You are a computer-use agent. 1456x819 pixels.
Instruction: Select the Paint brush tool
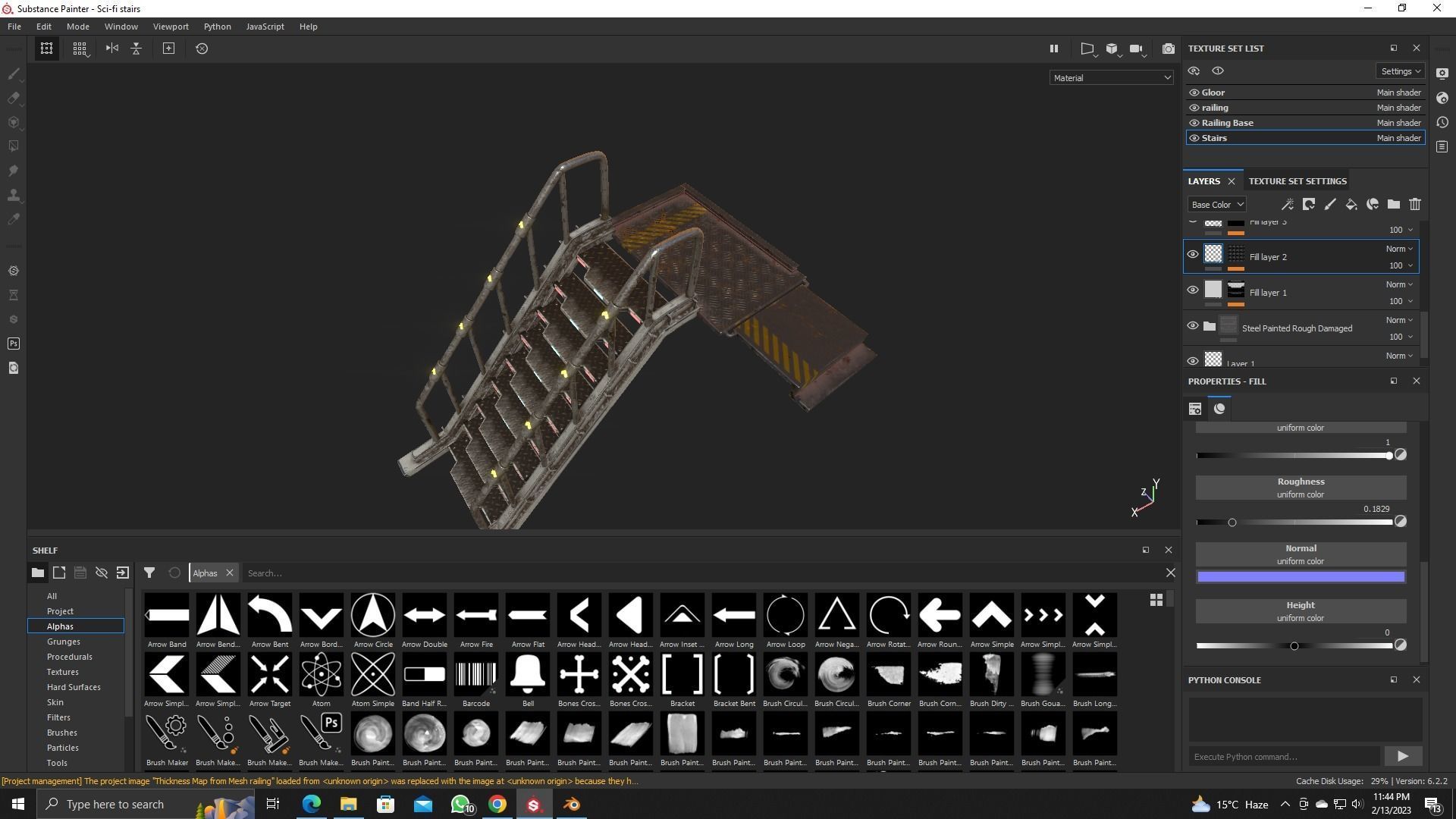click(13, 74)
